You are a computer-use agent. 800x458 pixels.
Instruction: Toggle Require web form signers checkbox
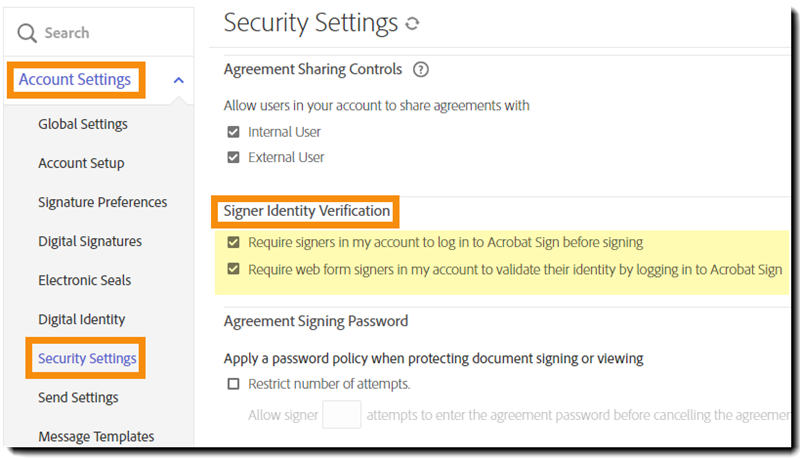point(233,269)
